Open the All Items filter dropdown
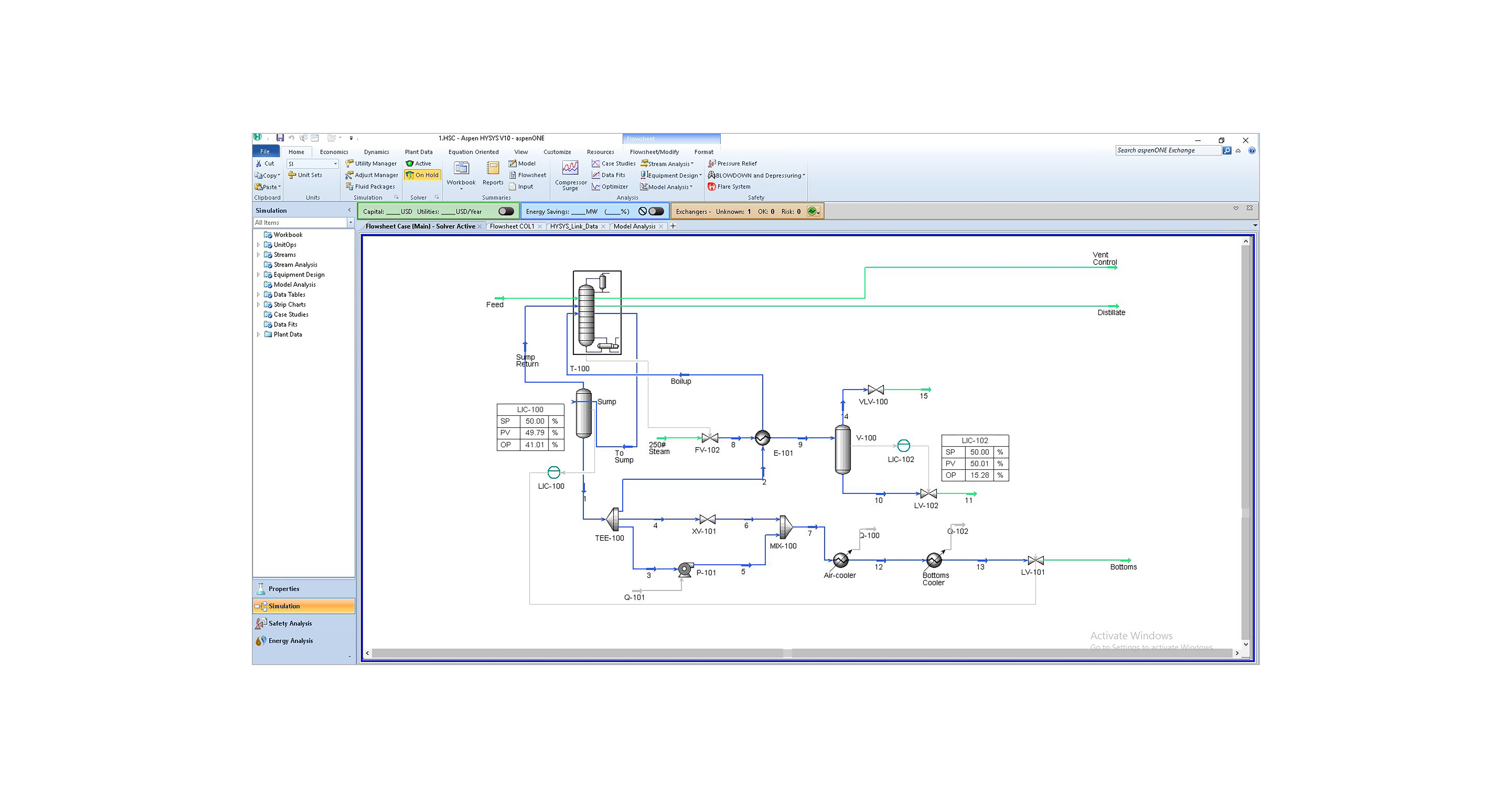The image size is (1512, 798). click(350, 223)
